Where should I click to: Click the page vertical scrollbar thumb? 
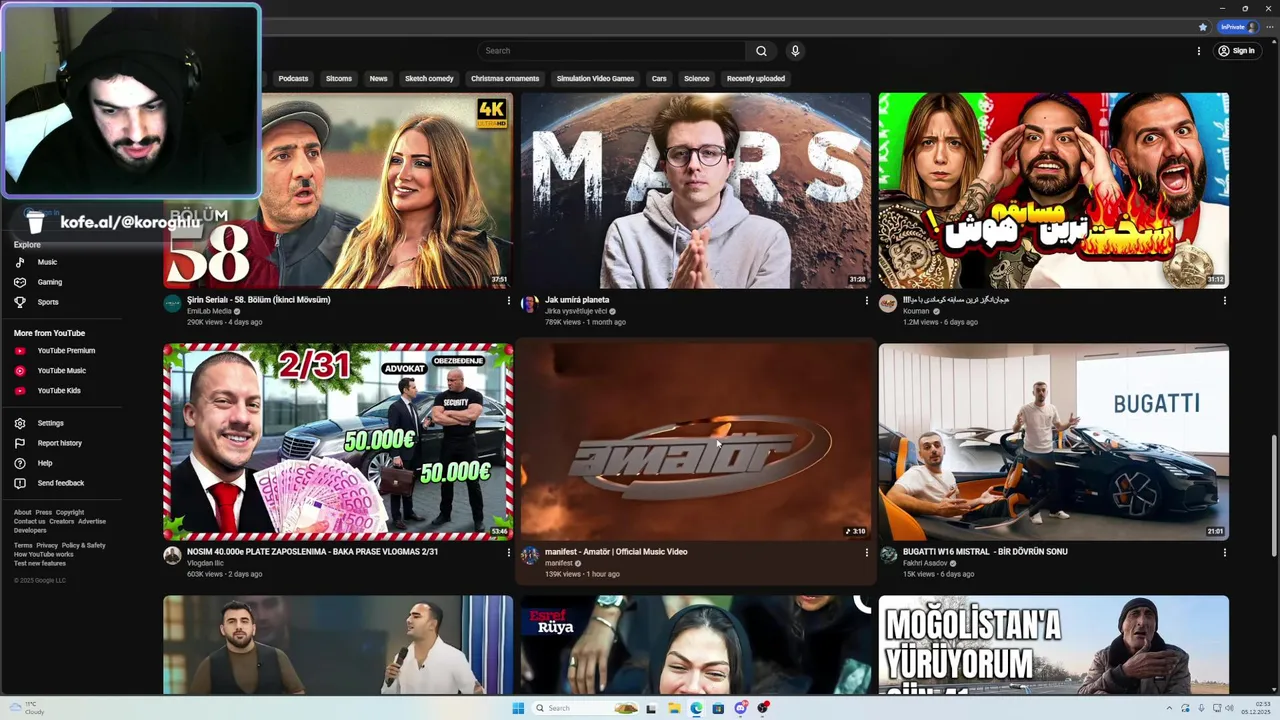(x=1273, y=496)
